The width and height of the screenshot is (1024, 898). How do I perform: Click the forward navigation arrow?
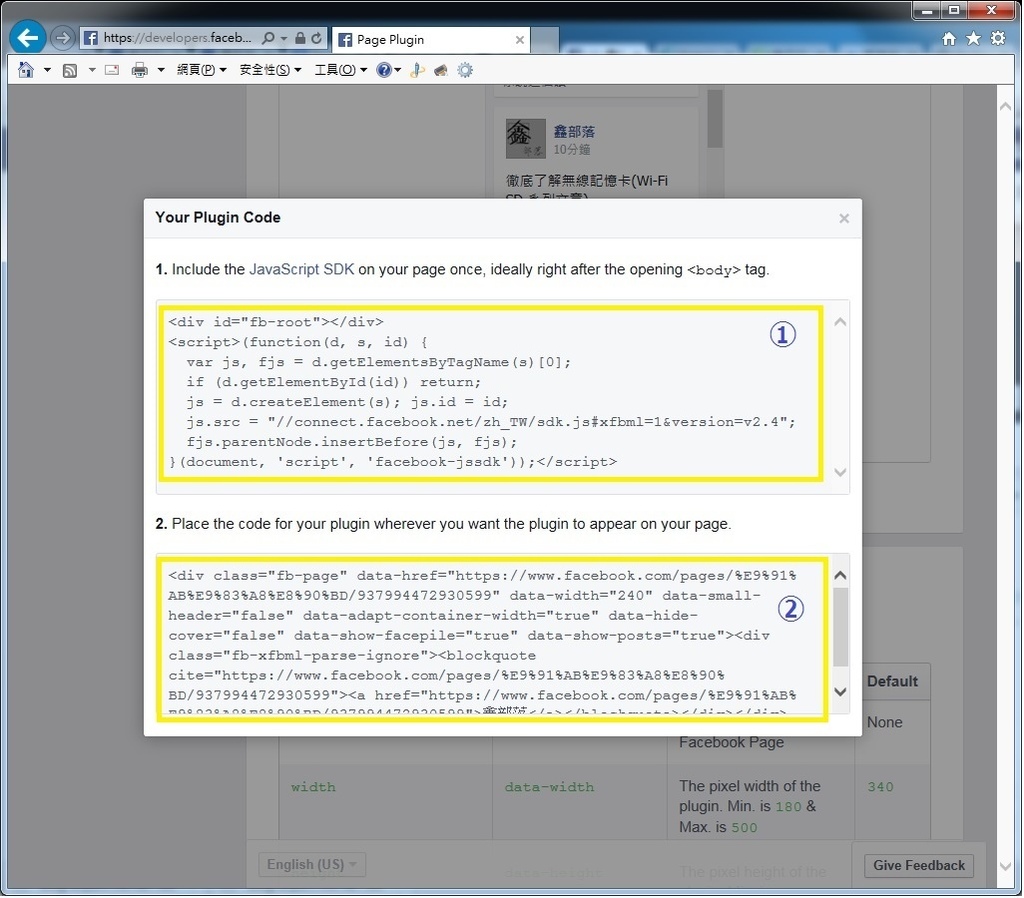pos(63,38)
